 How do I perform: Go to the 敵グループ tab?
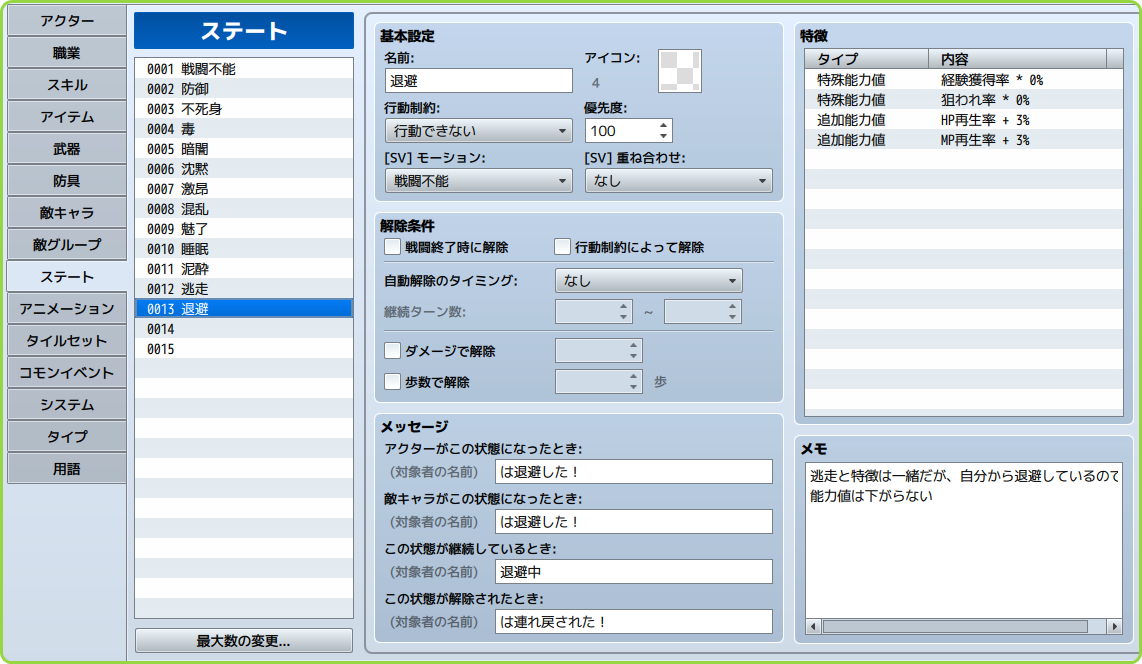click(x=67, y=245)
